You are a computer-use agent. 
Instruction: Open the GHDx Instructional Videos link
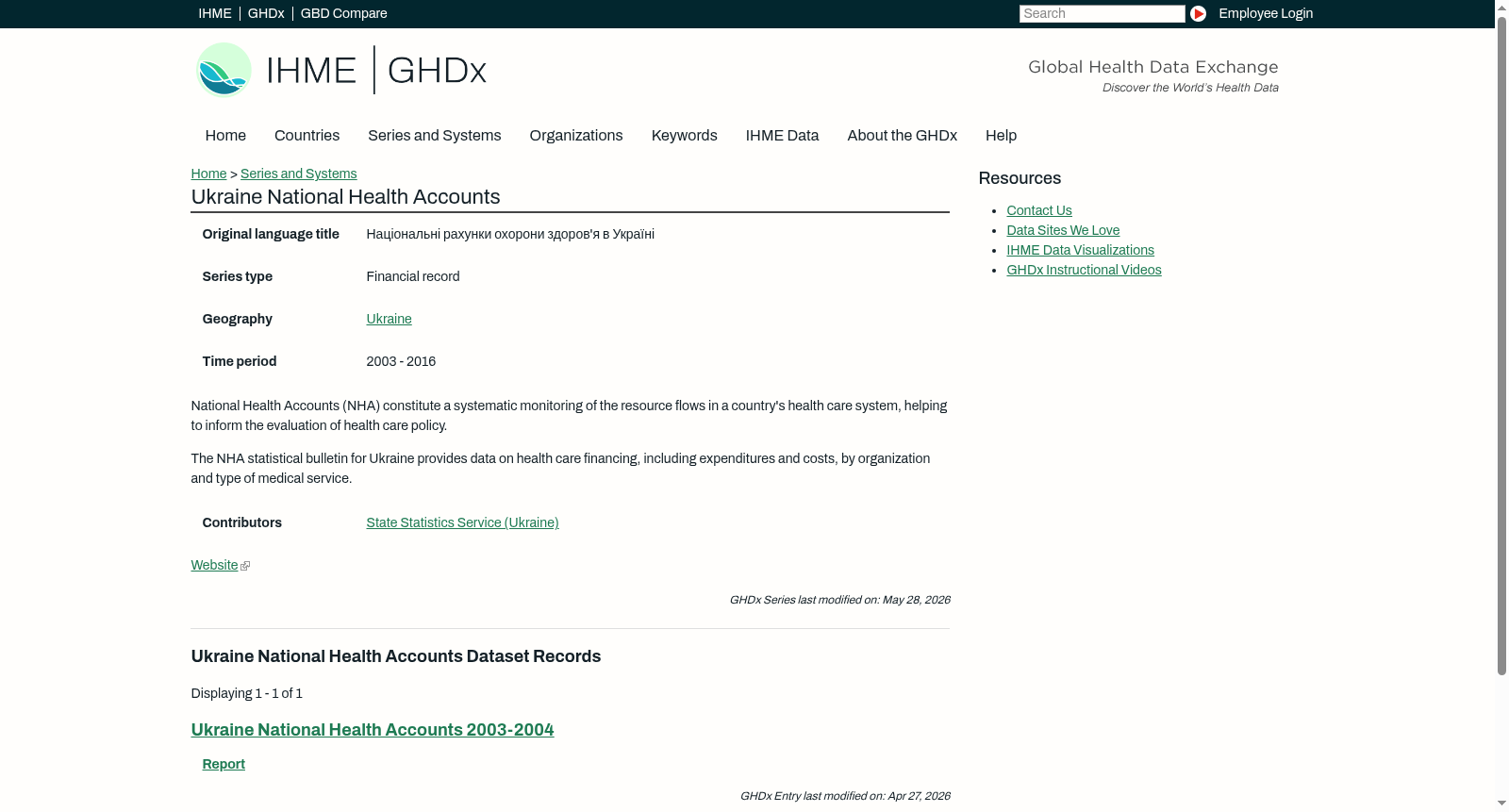(1084, 270)
